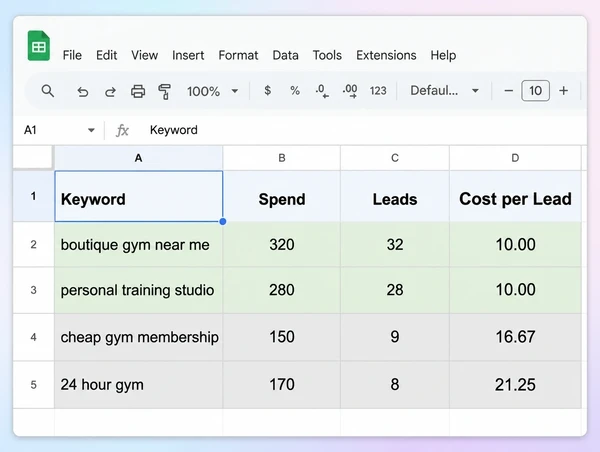Print the spreadsheet

[138, 91]
